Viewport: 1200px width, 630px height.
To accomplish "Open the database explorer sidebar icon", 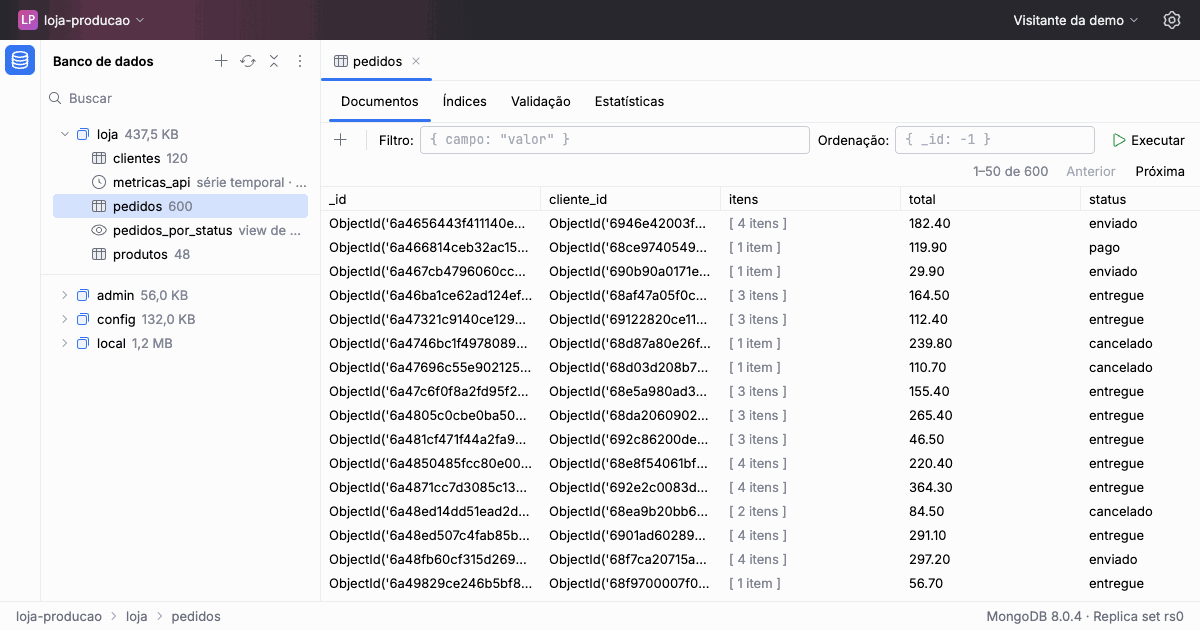I will [x=20, y=61].
